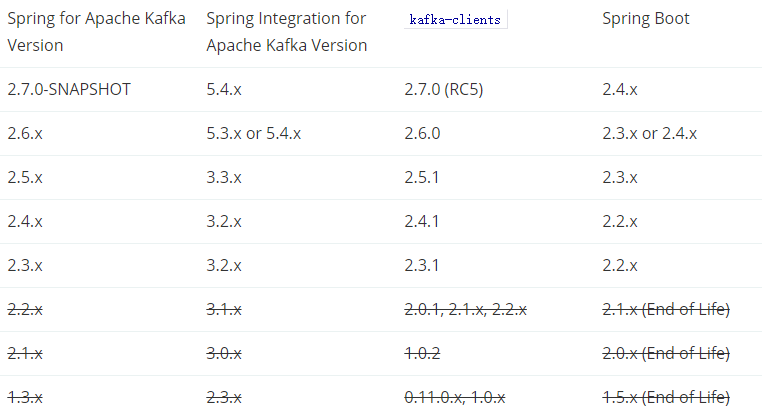Select the 2.7.0-SNAPSHOT version cell
The width and height of the screenshot is (762, 407).
(x=69, y=89)
